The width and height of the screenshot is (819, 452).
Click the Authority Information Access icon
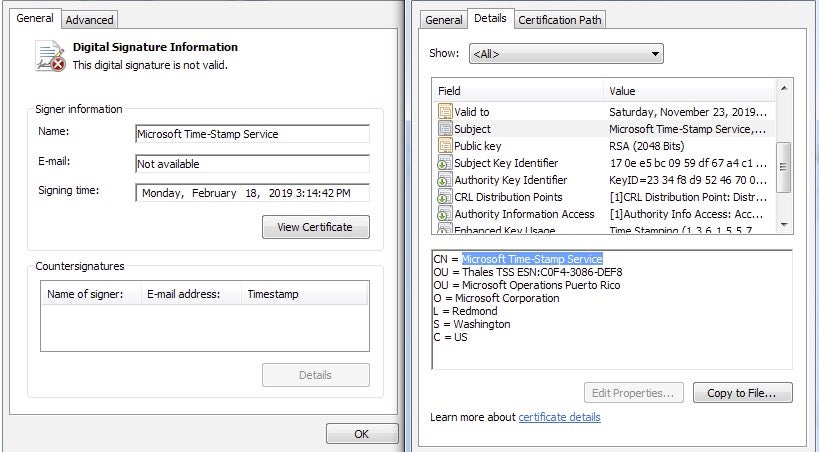click(445, 214)
